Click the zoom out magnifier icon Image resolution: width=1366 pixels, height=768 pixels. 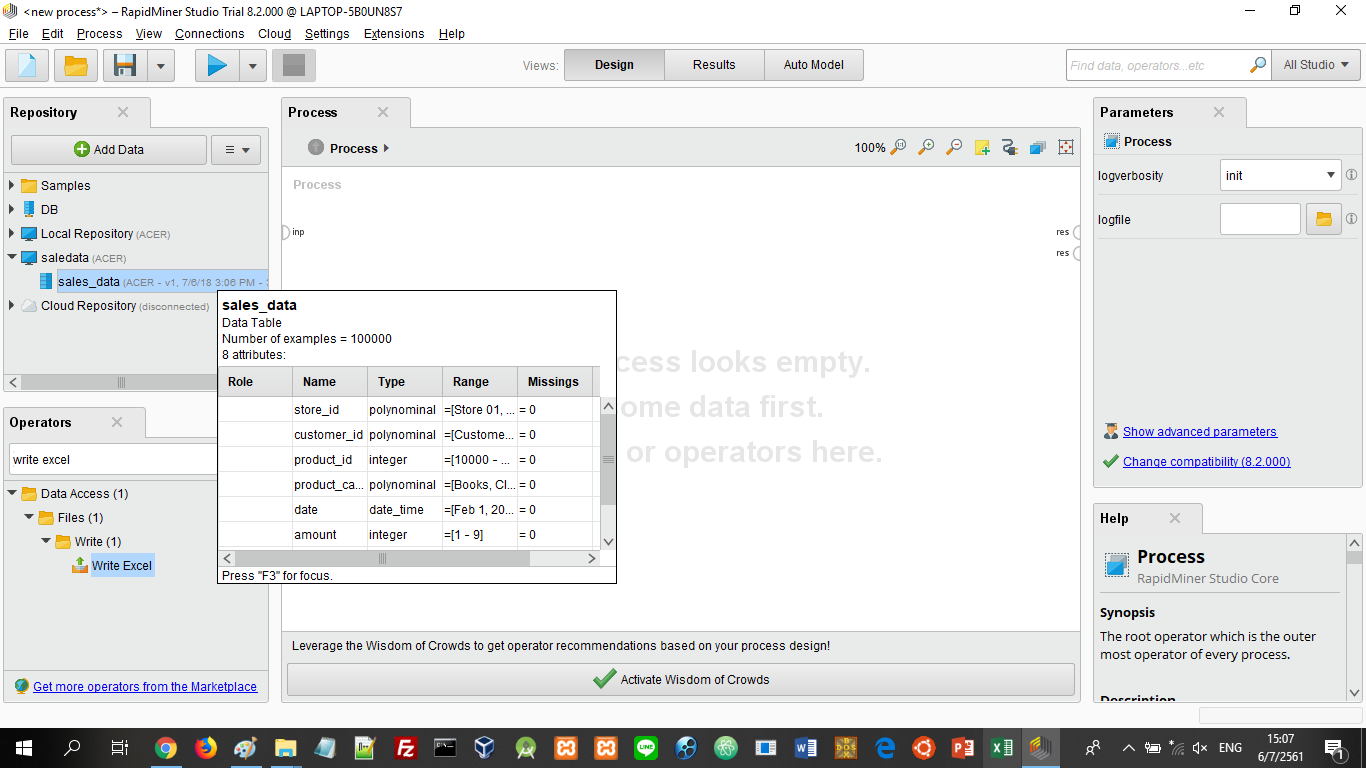click(954, 147)
